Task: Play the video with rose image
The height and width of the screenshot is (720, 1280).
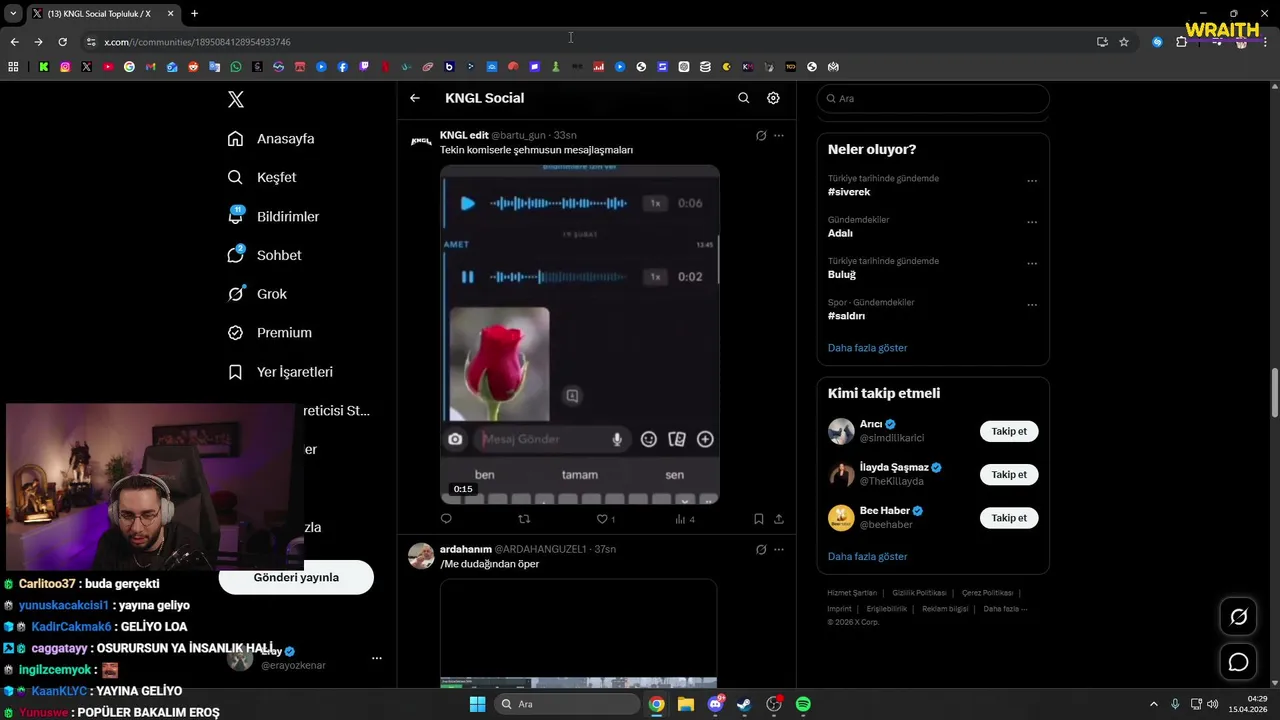Action: point(580,335)
